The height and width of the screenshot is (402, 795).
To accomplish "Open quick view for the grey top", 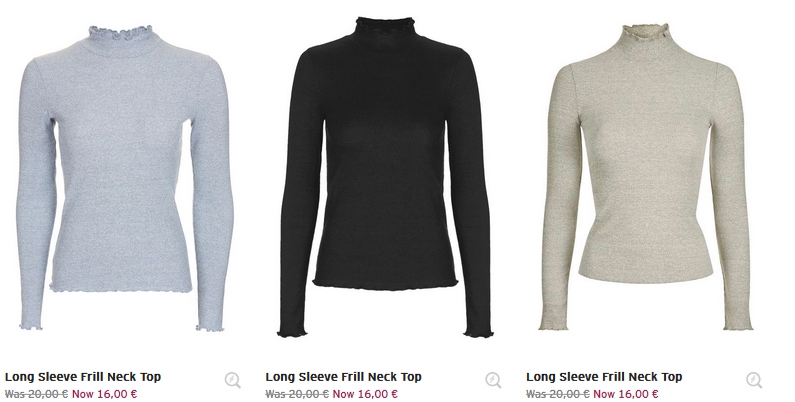I will pos(233,380).
